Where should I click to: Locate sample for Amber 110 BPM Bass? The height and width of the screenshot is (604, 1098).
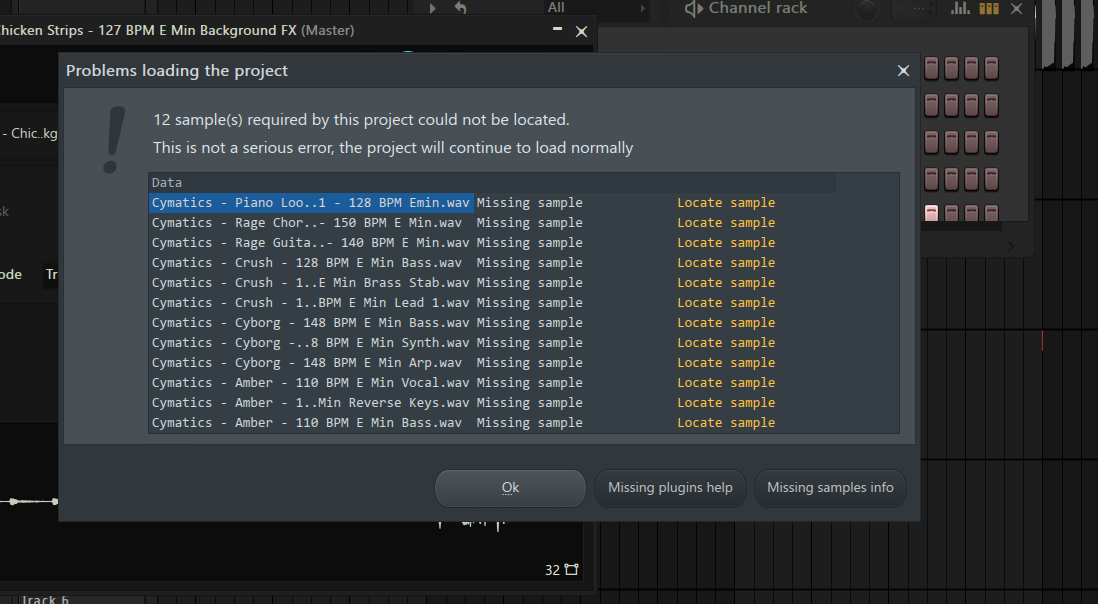726,423
